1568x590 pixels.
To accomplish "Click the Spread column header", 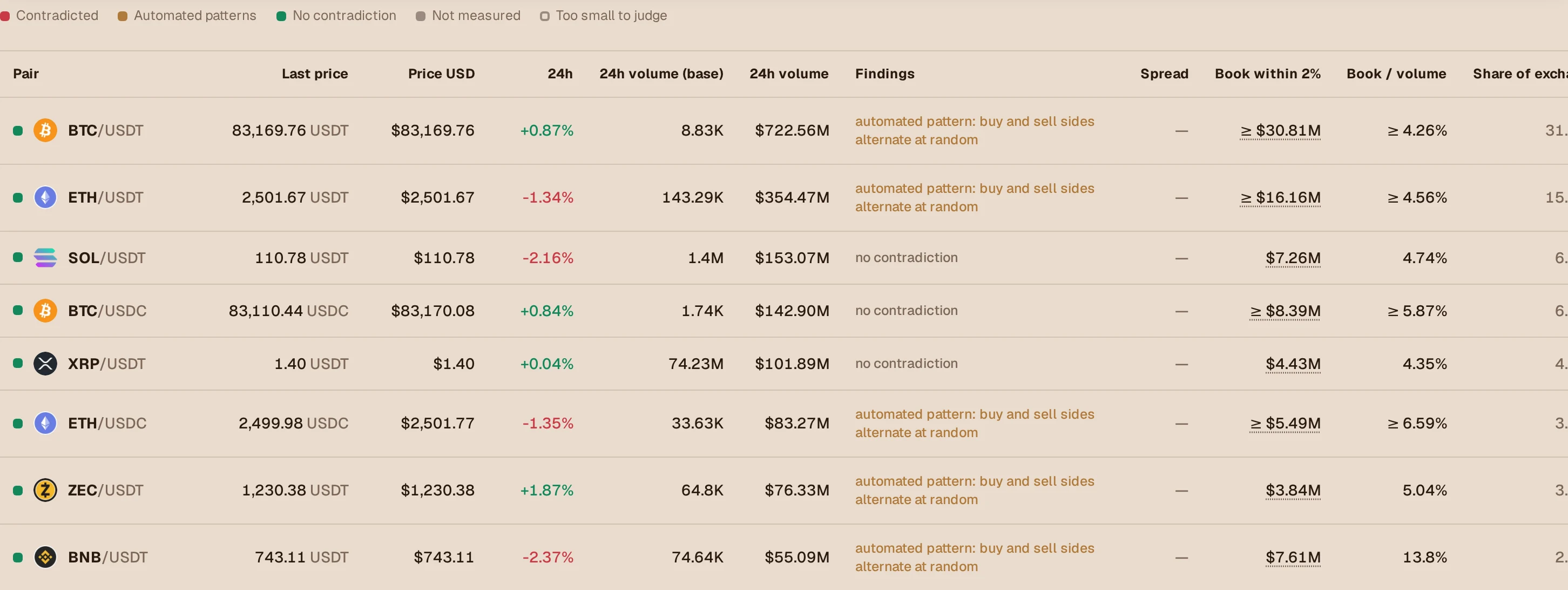I will coord(1164,73).
